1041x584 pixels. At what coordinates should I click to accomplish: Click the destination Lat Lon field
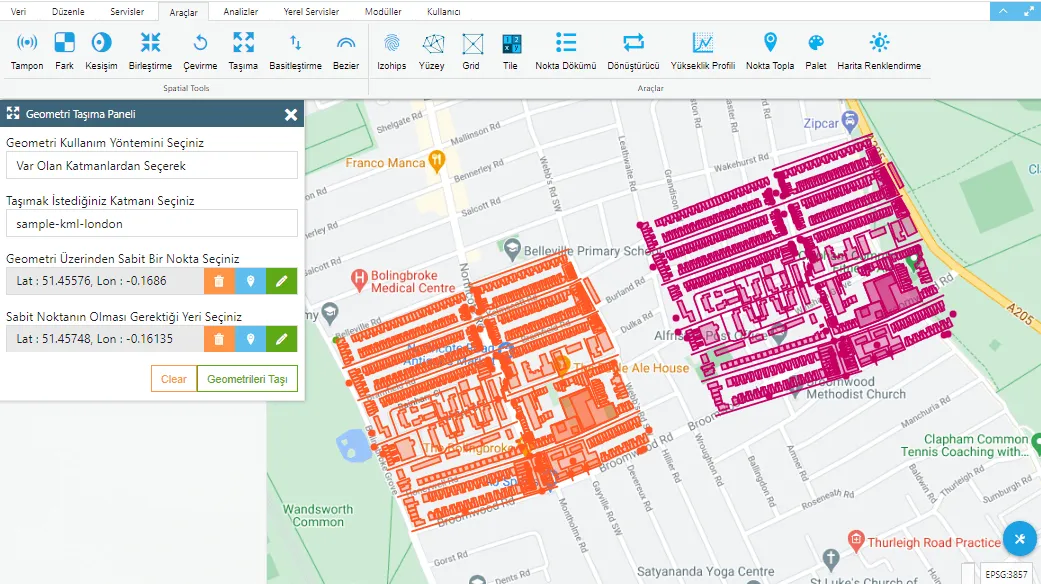[x=105, y=338]
